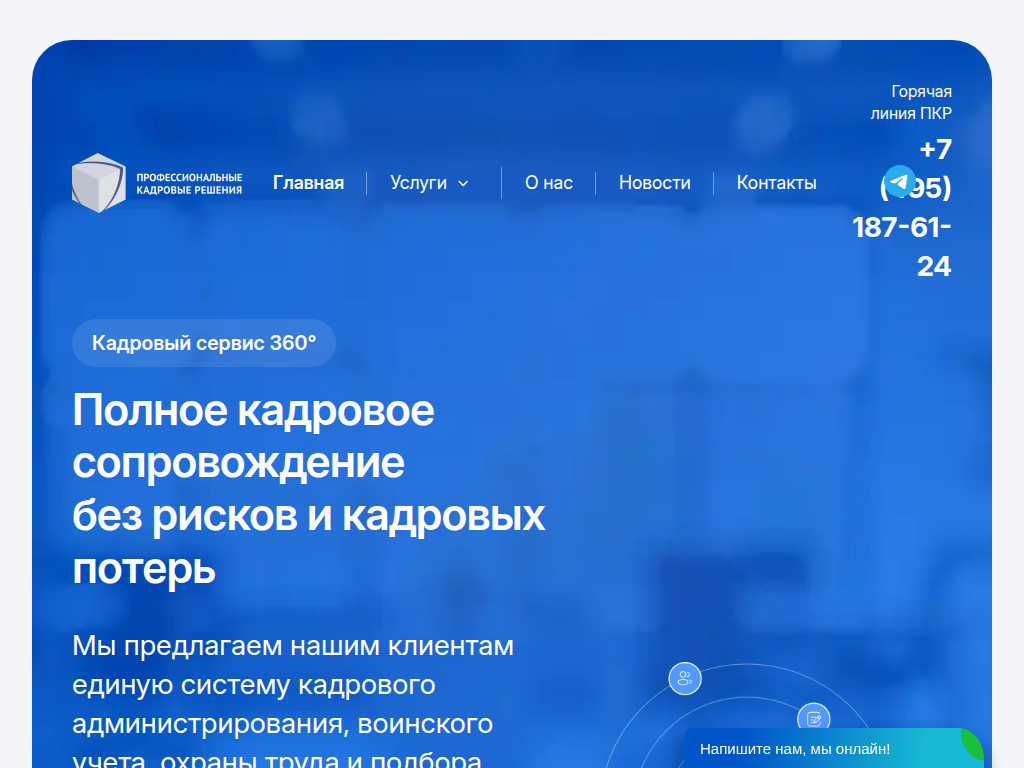This screenshot has height=768, width=1024.
Task: Click the people icon on the orbit
Action: (685, 679)
